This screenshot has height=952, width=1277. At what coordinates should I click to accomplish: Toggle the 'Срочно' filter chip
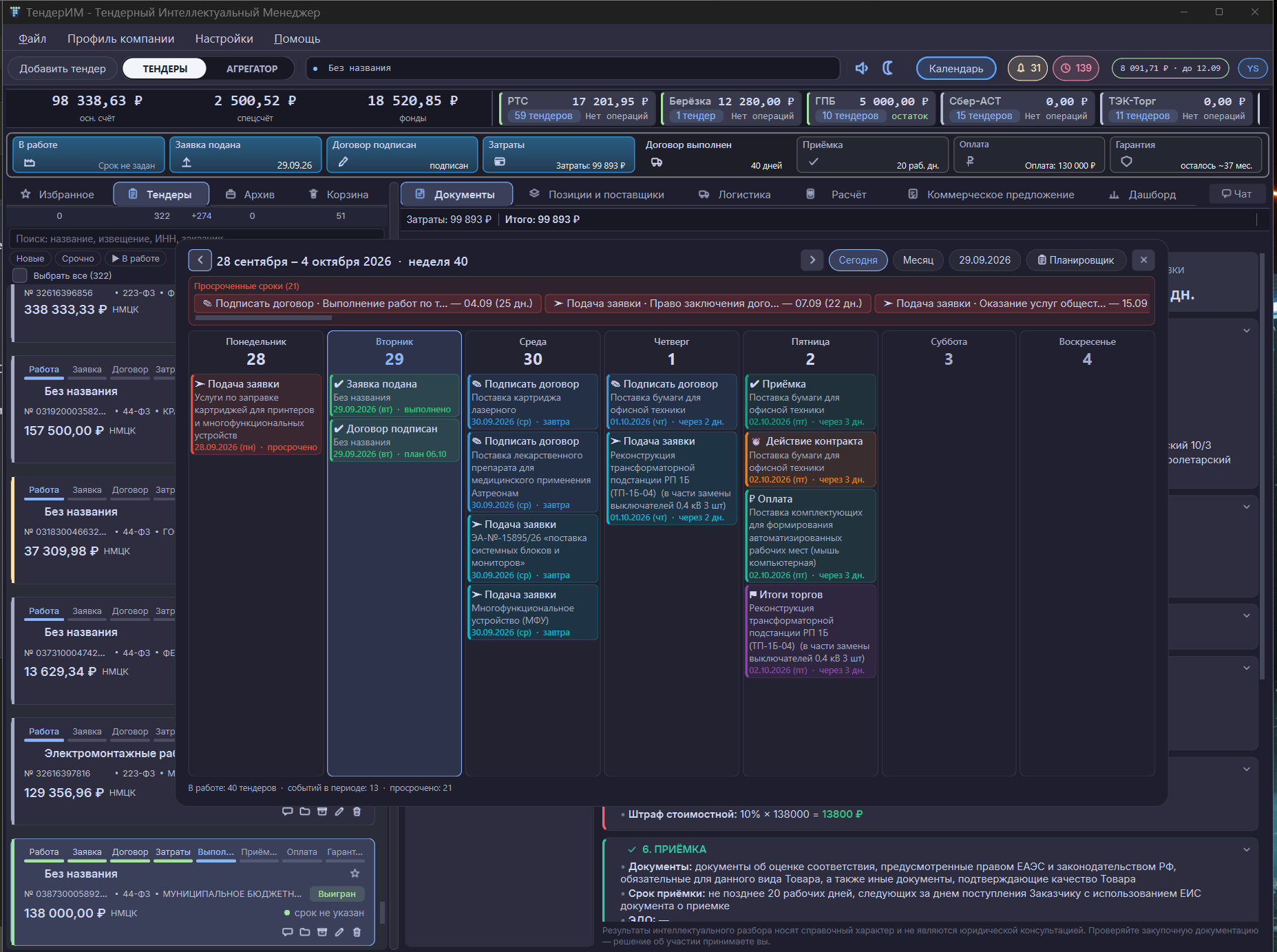pos(78,259)
